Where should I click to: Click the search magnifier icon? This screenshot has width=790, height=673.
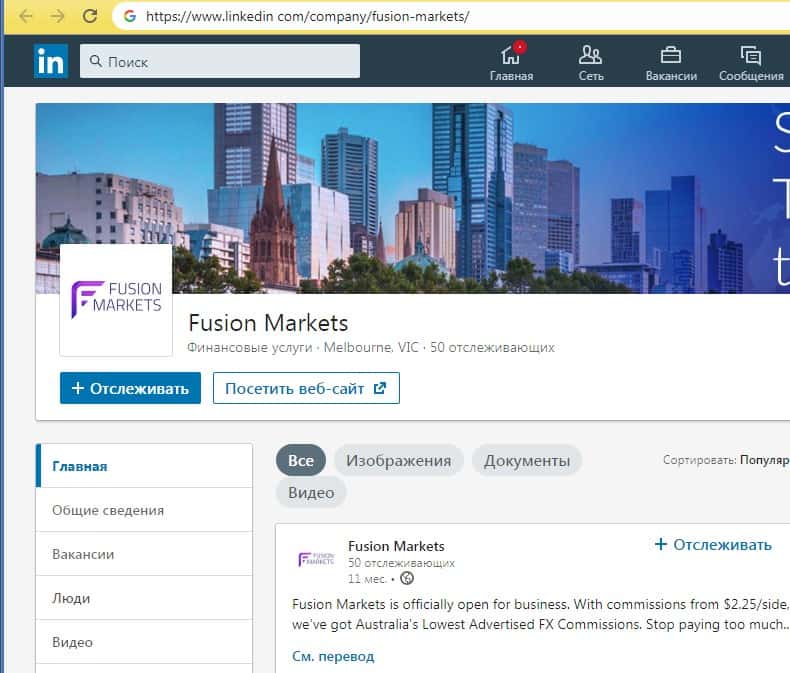(95, 61)
